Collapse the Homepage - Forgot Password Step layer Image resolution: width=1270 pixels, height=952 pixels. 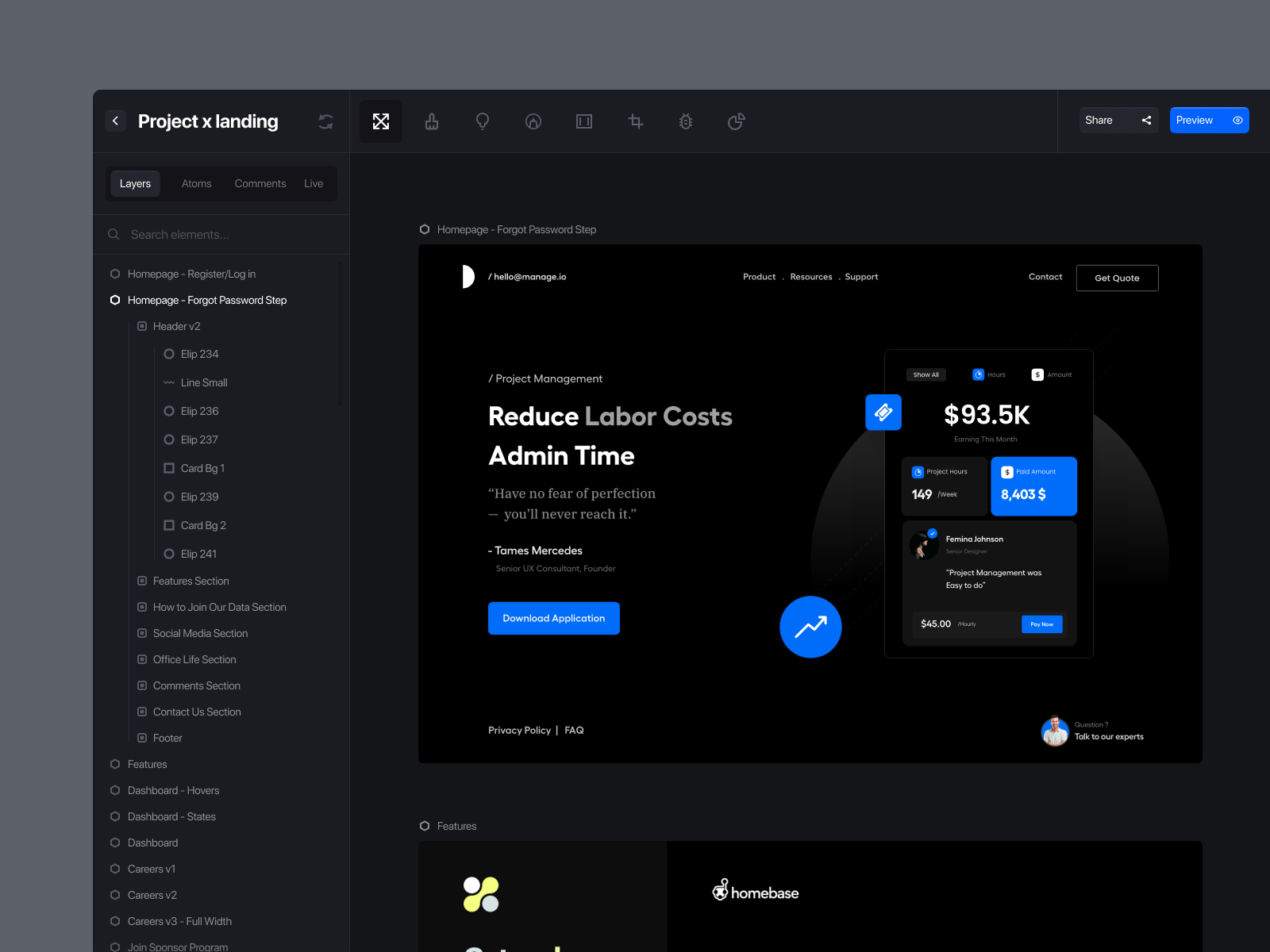(115, 300)
